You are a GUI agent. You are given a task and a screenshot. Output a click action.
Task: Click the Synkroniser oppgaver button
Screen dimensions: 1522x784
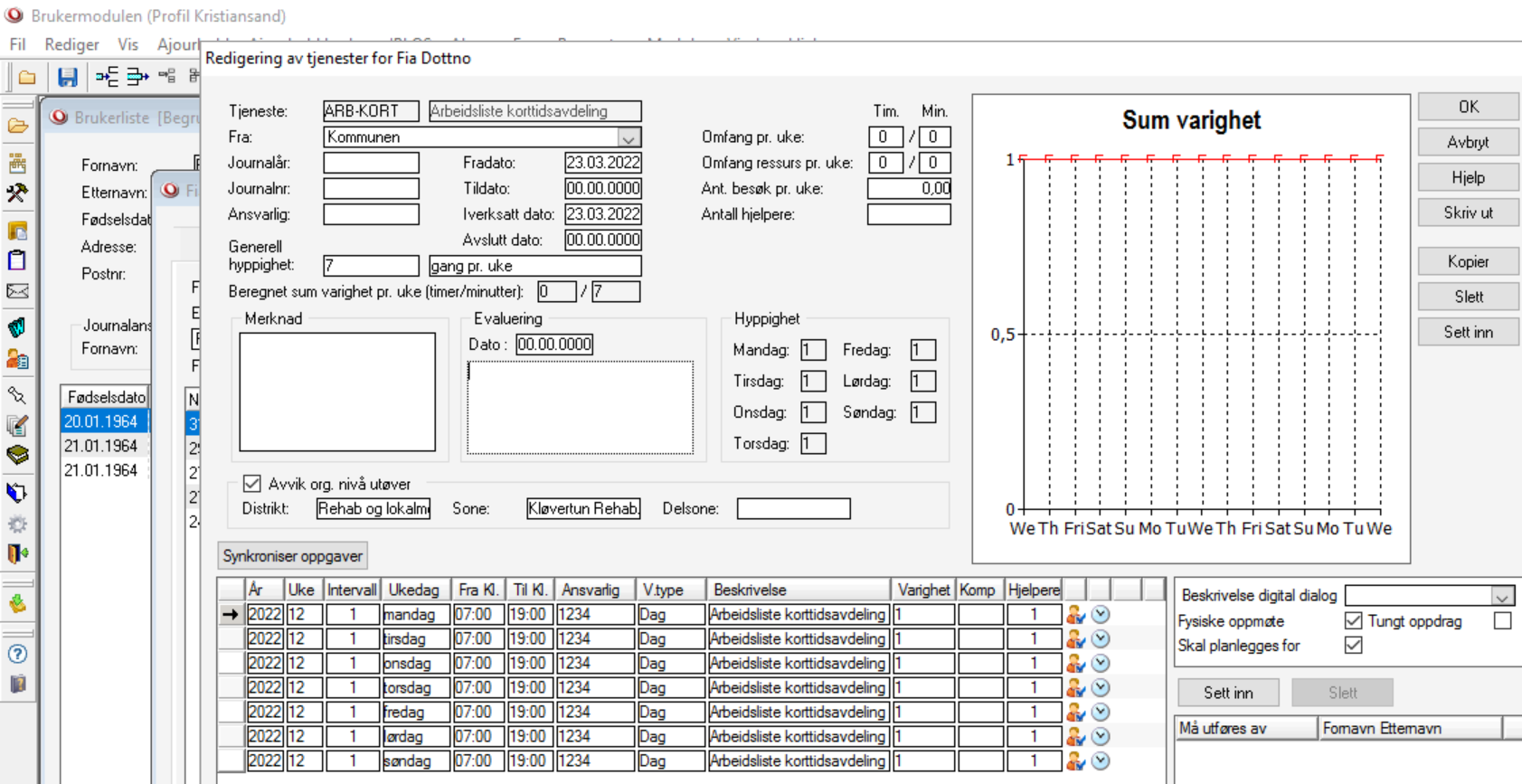pyautogui.click(x=293, y=556)
